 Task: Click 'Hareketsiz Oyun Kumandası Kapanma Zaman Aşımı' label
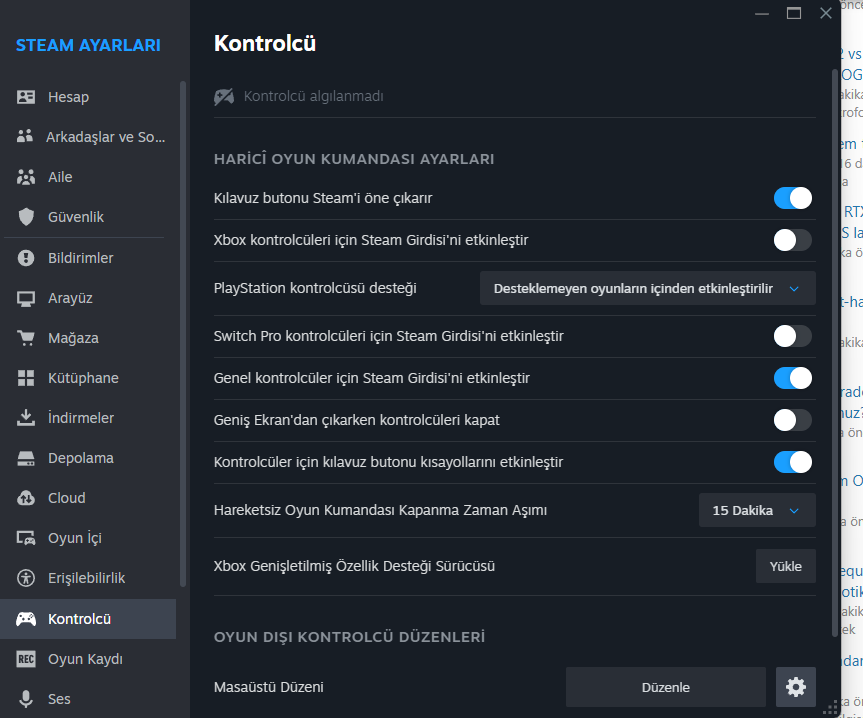pyautogui.click(x=380, y=510)
